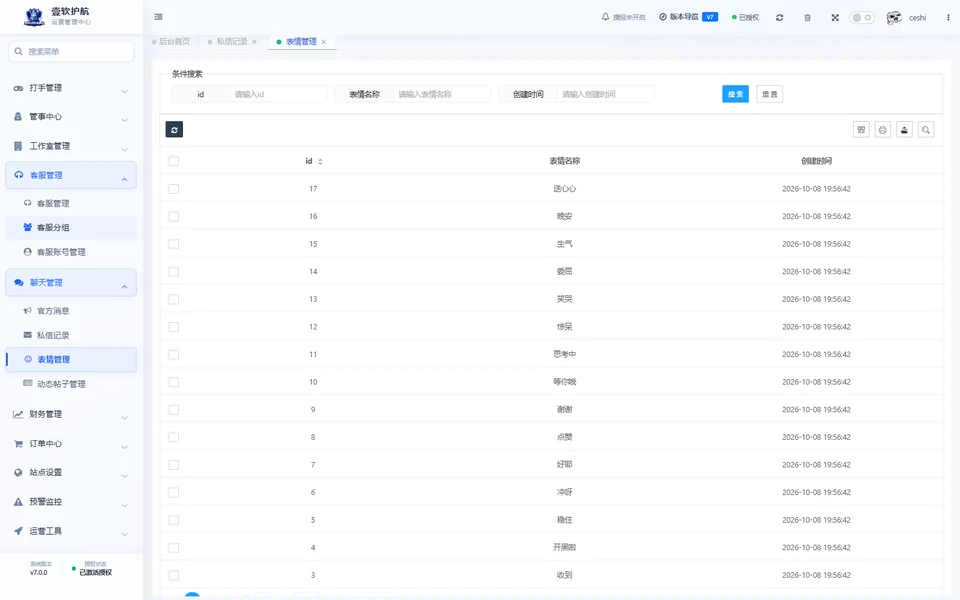Open the 官方消息 menu item
Viewport: 960px width, 600px height.
click(71, 311)
